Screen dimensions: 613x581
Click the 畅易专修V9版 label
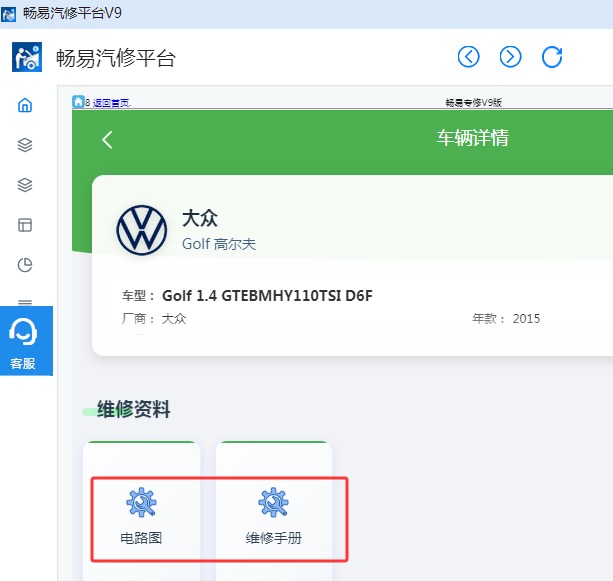tap(473, 102)
